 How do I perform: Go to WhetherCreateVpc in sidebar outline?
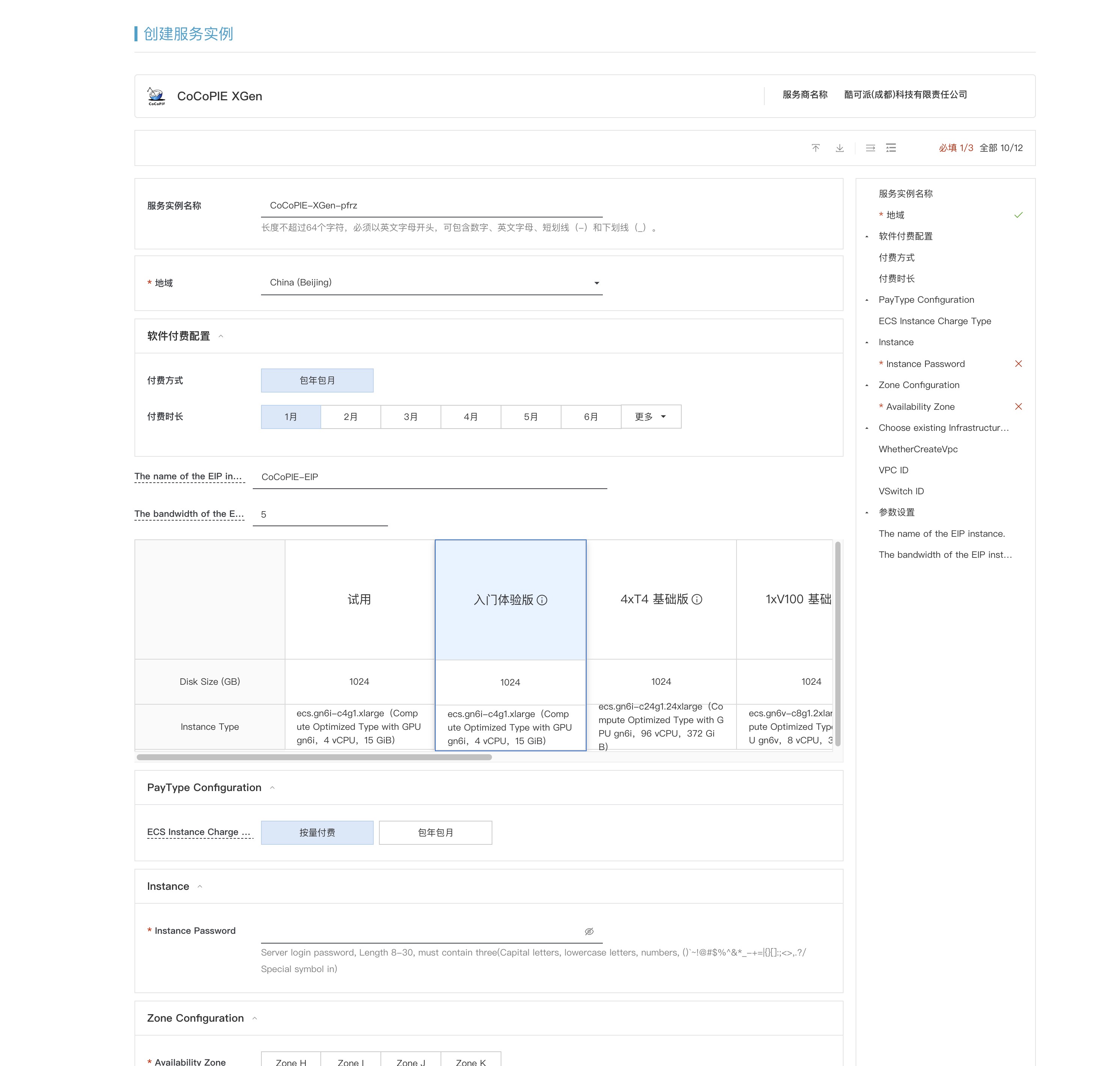[x=918, y=449]
